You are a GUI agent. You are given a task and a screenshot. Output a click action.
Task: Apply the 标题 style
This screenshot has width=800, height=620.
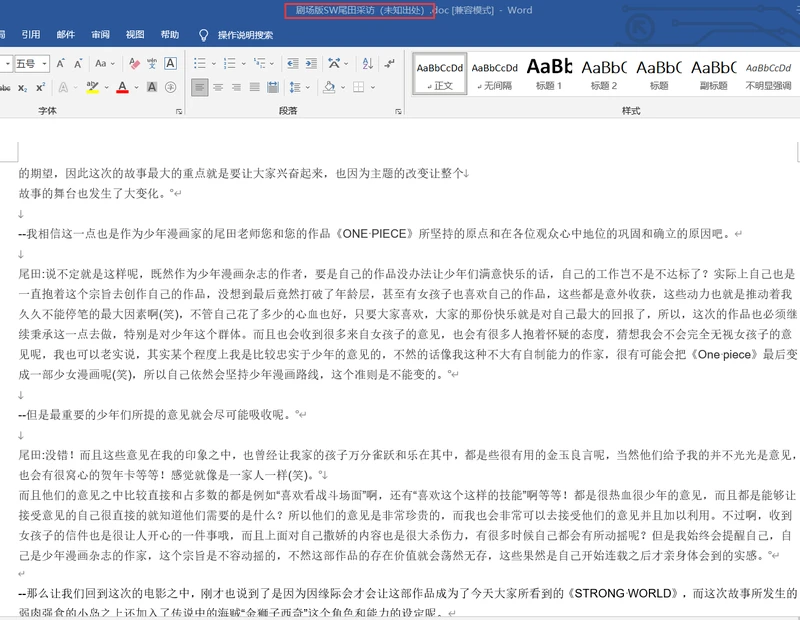[659, 75]
